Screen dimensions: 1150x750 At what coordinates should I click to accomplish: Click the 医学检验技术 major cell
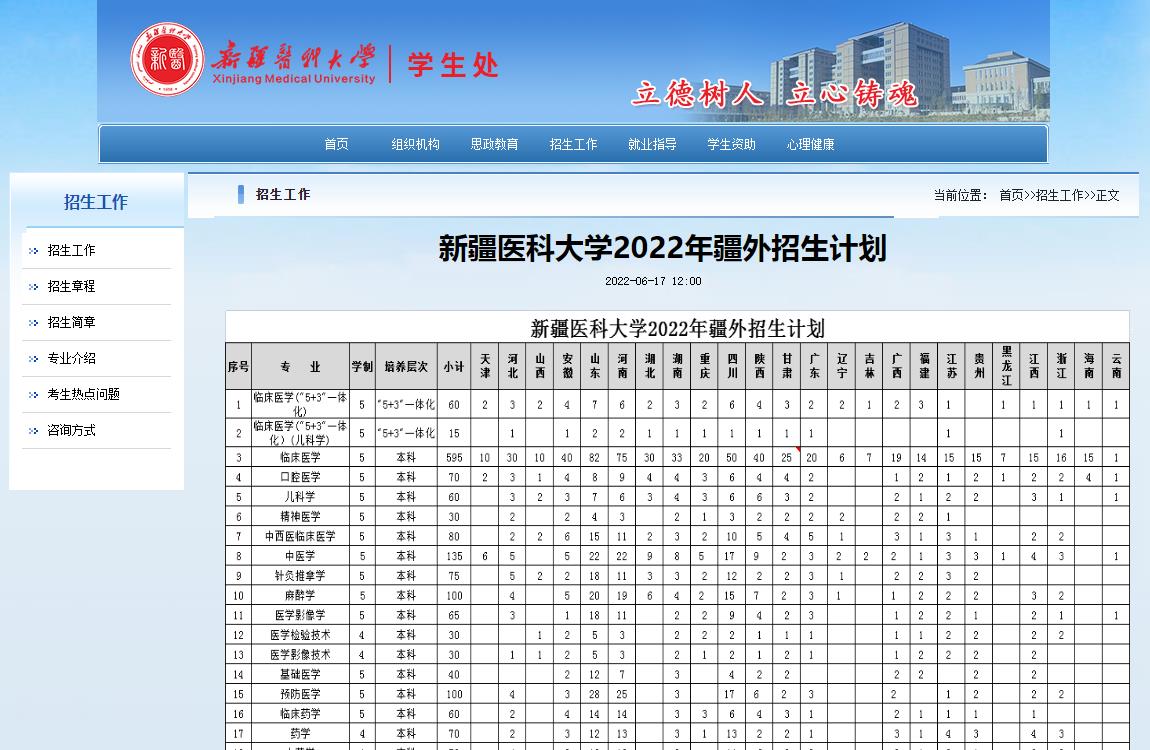point(300,636)
